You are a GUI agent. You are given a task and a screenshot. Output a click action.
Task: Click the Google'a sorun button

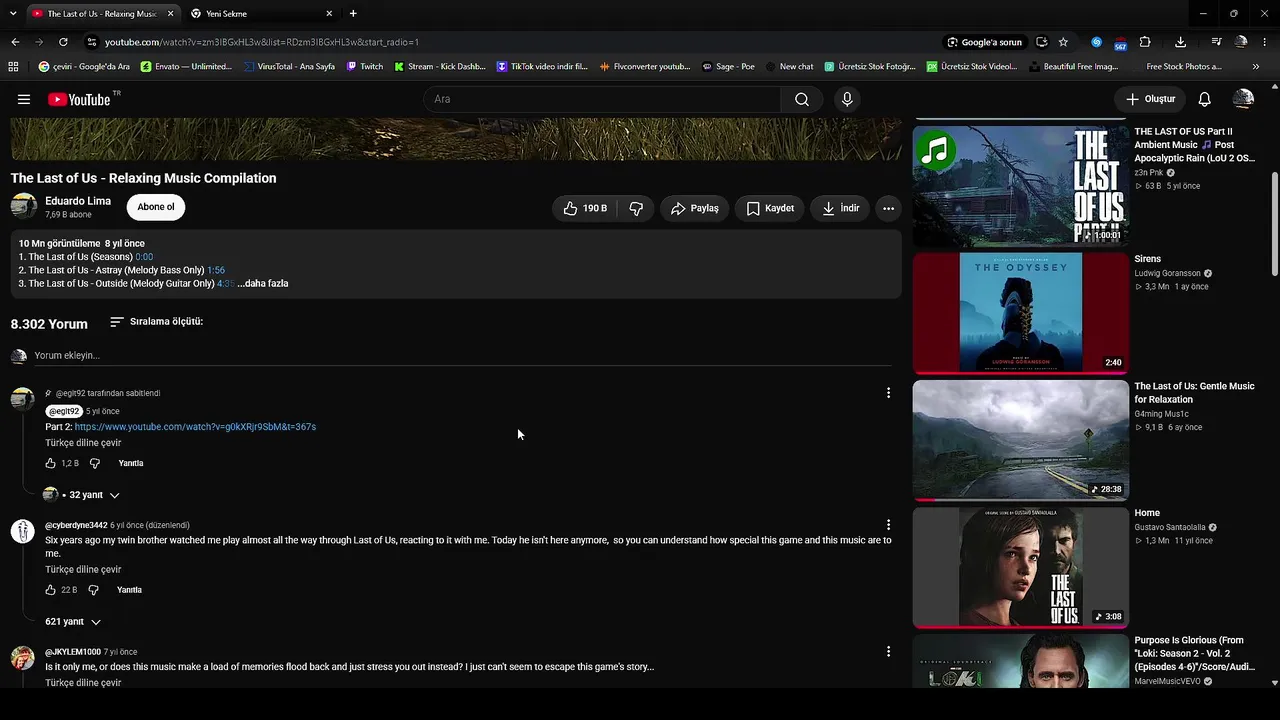[985, 42]
